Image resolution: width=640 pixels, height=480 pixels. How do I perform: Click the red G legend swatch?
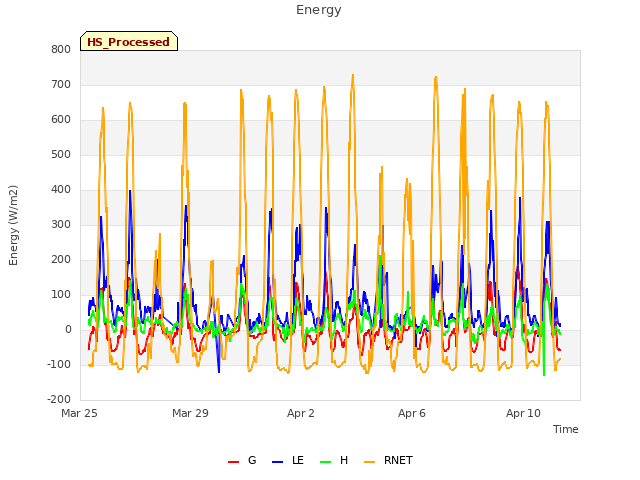click(x=233, y=462)
